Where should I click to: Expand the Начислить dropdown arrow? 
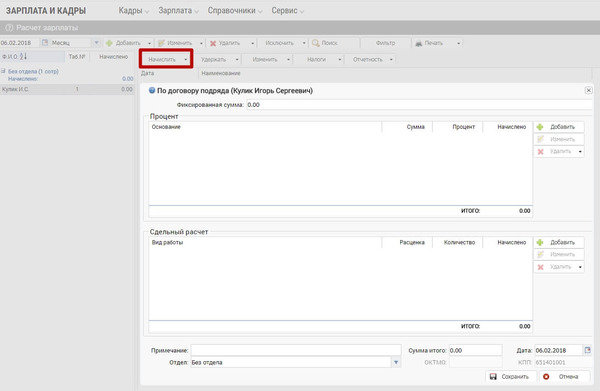[186, 60]
